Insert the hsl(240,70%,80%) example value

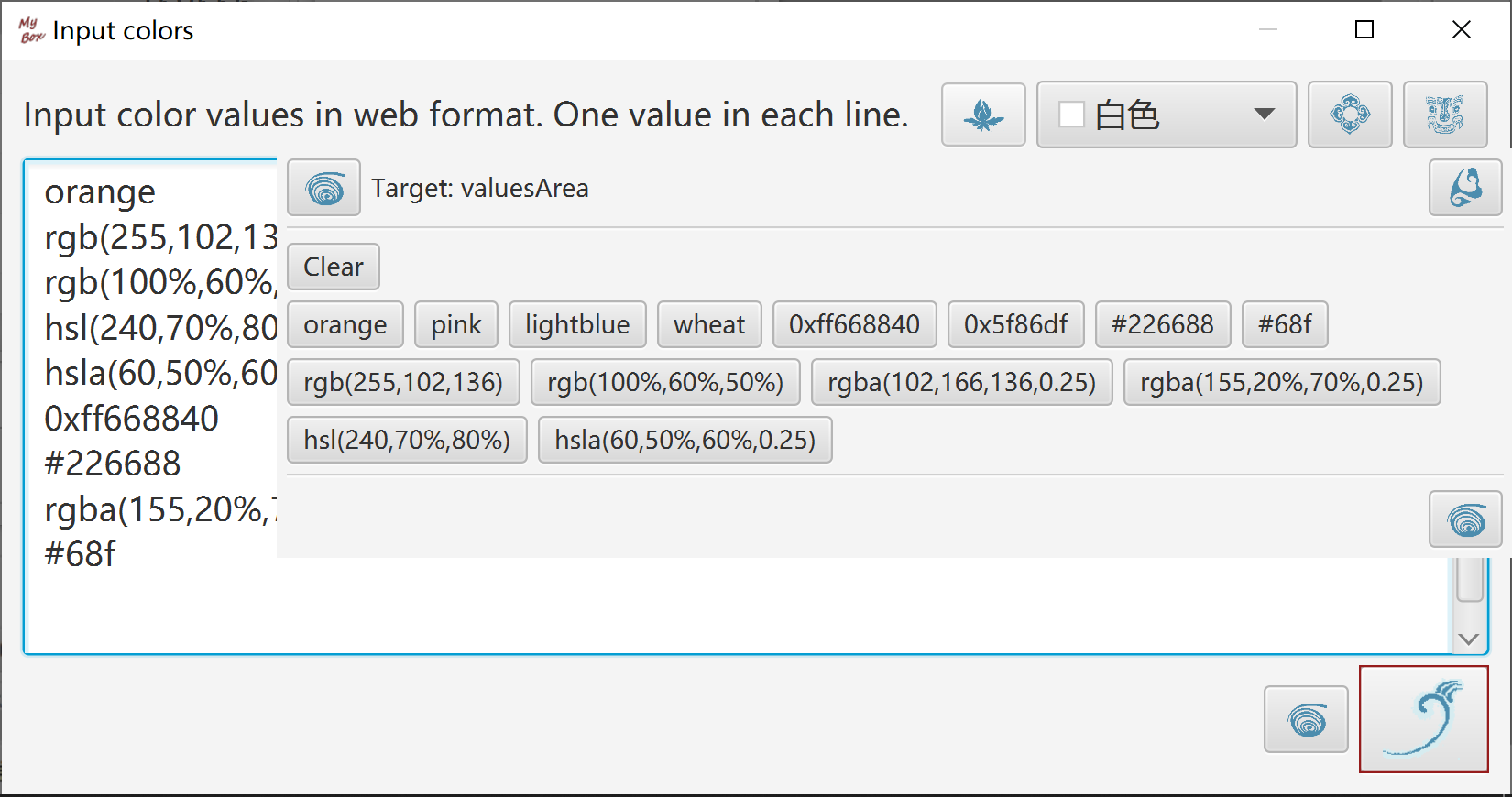[407, 440]
